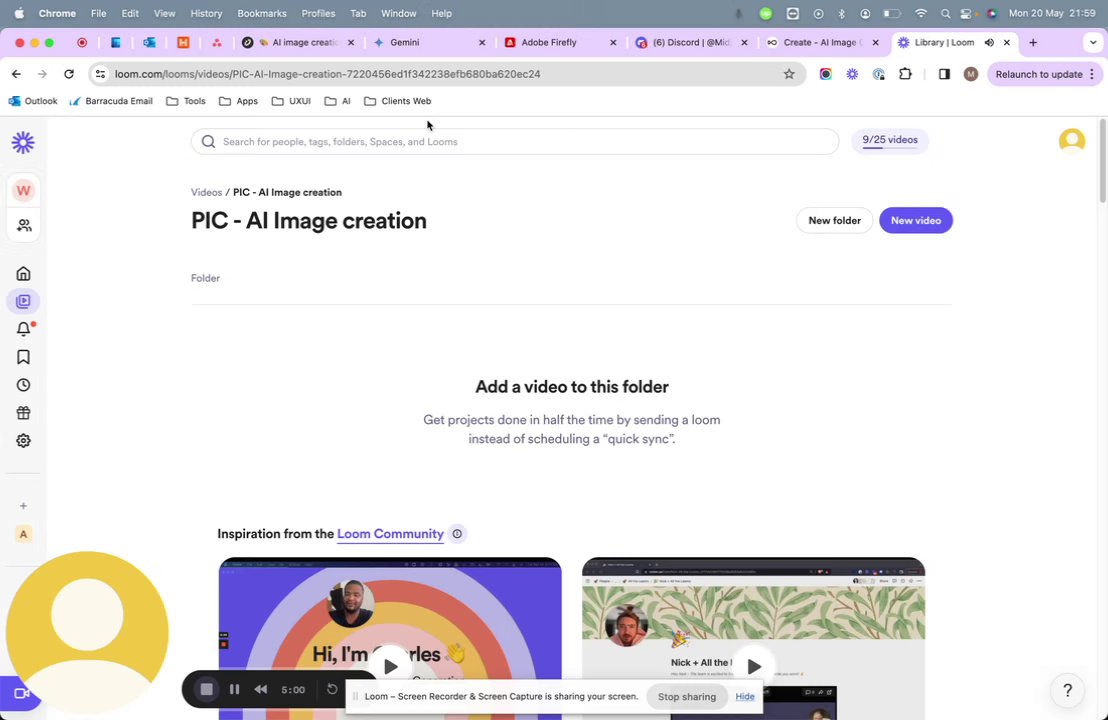Expand the tab search dropdown arrow

pos(1092,42)
